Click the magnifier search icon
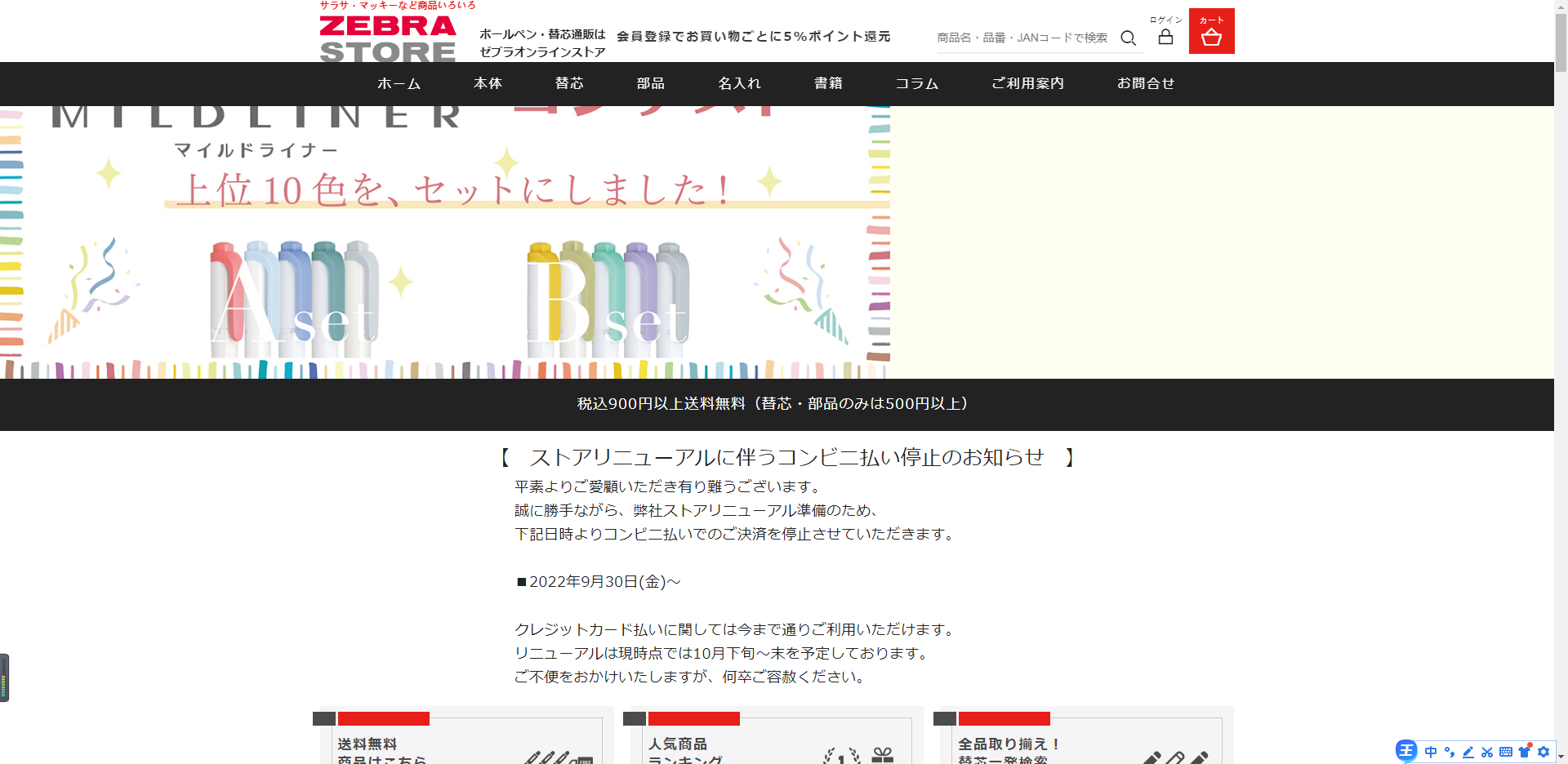 1129,38
